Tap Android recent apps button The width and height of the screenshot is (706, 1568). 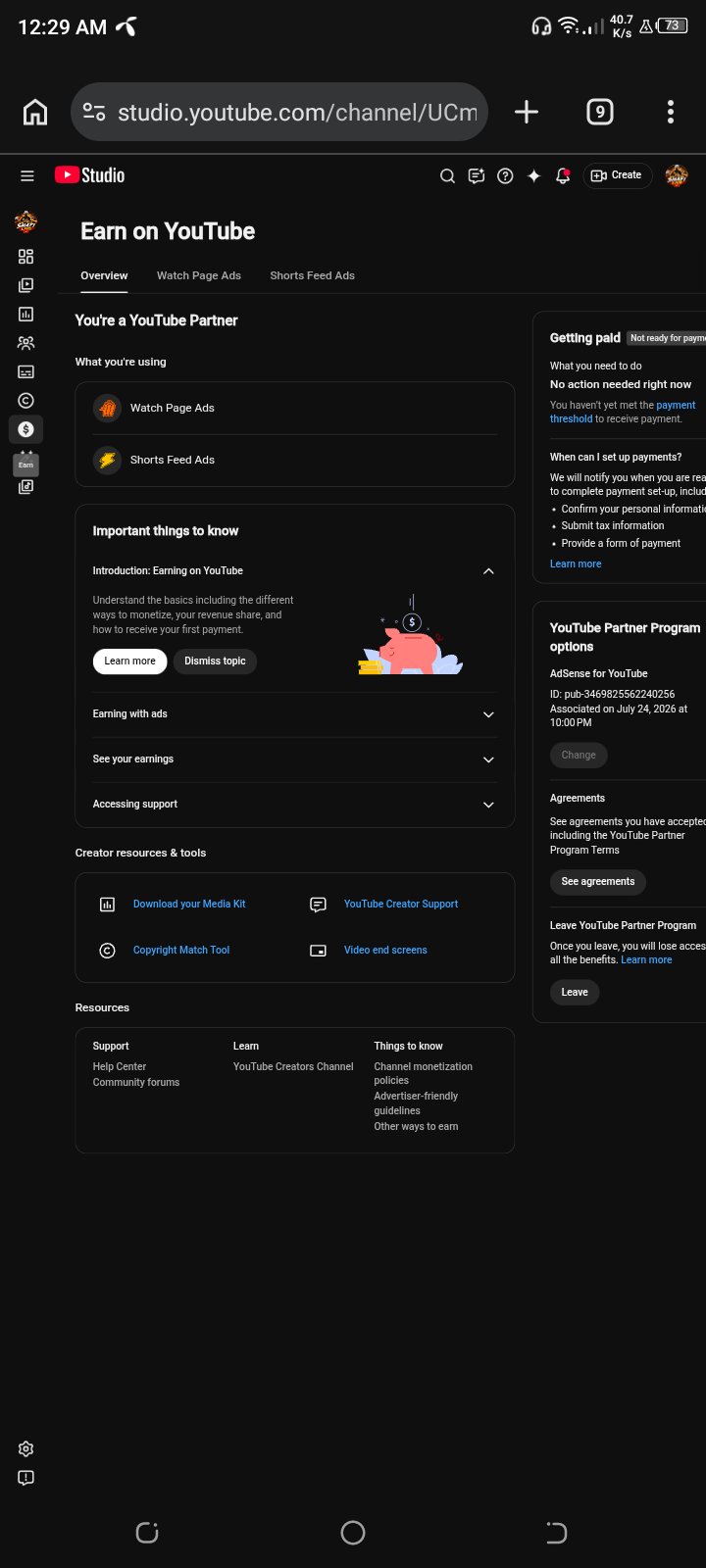pos(147,1533)
